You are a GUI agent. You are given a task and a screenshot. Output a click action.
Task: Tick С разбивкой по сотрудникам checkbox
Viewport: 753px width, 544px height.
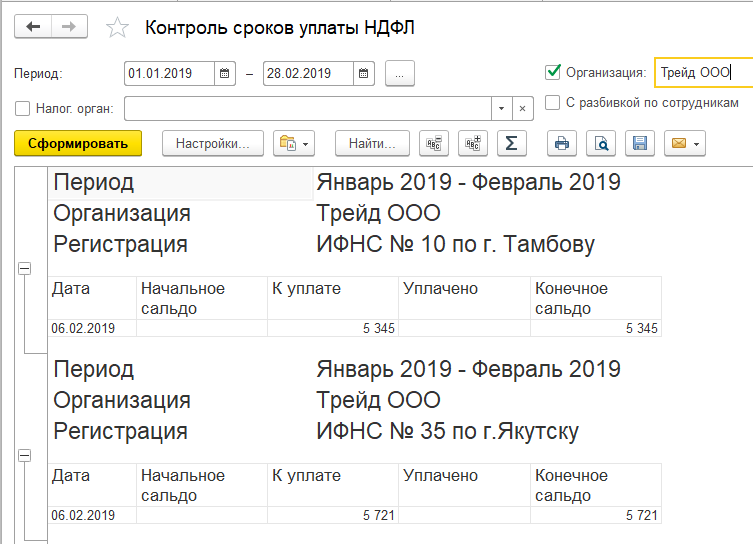point(552,102)
